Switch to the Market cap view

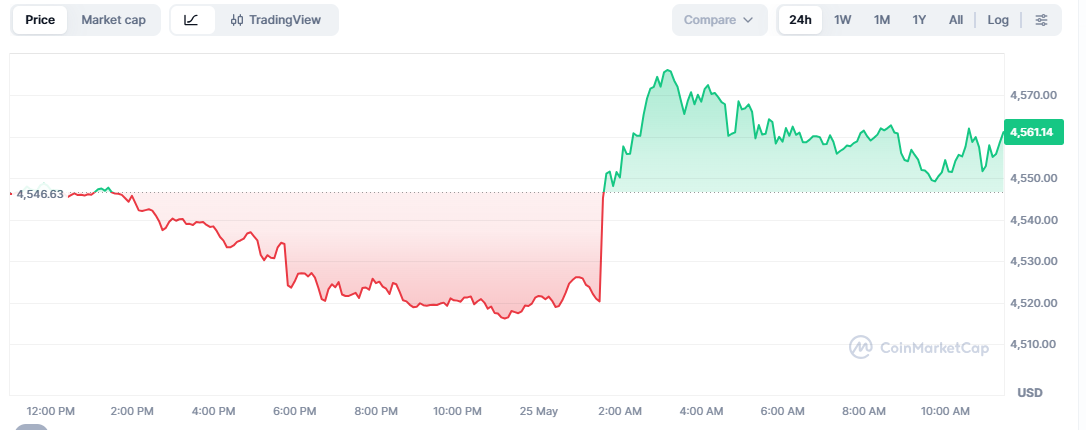click(114, 20)
